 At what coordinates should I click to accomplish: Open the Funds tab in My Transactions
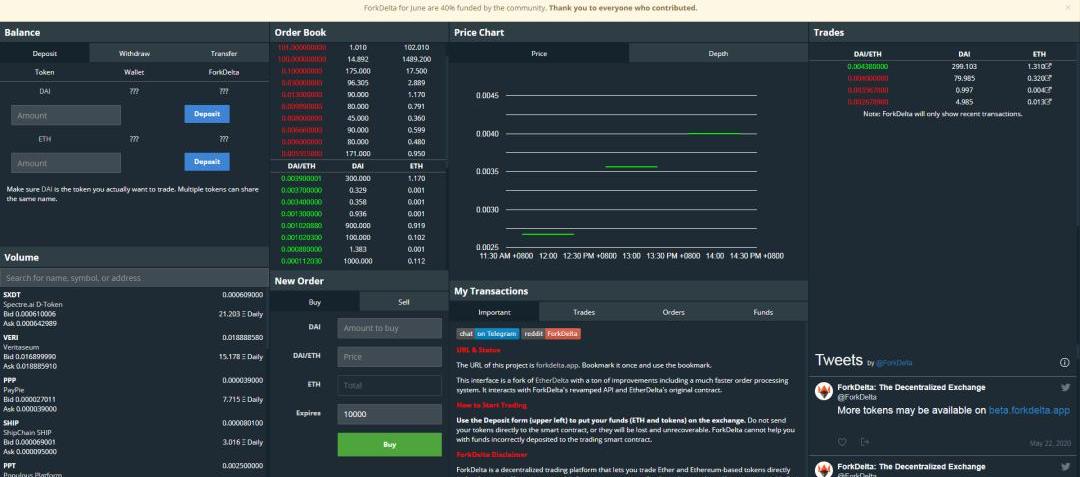coord(763,312)
